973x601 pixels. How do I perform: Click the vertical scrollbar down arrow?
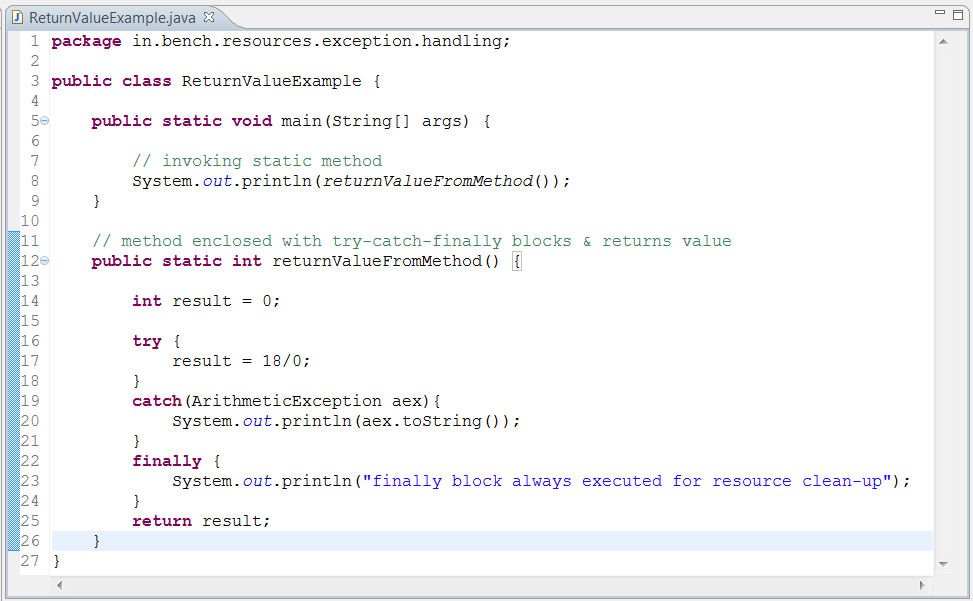coord(941,562)
